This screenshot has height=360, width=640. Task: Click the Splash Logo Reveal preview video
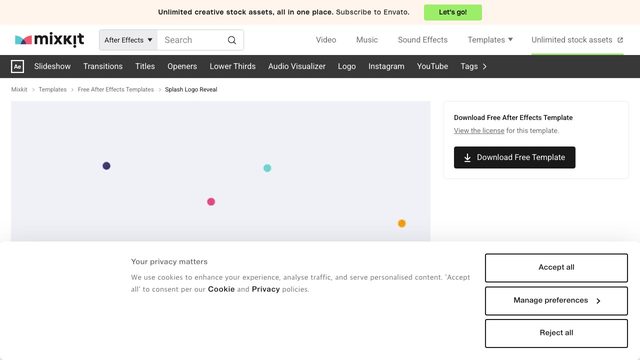pos(220,171)
